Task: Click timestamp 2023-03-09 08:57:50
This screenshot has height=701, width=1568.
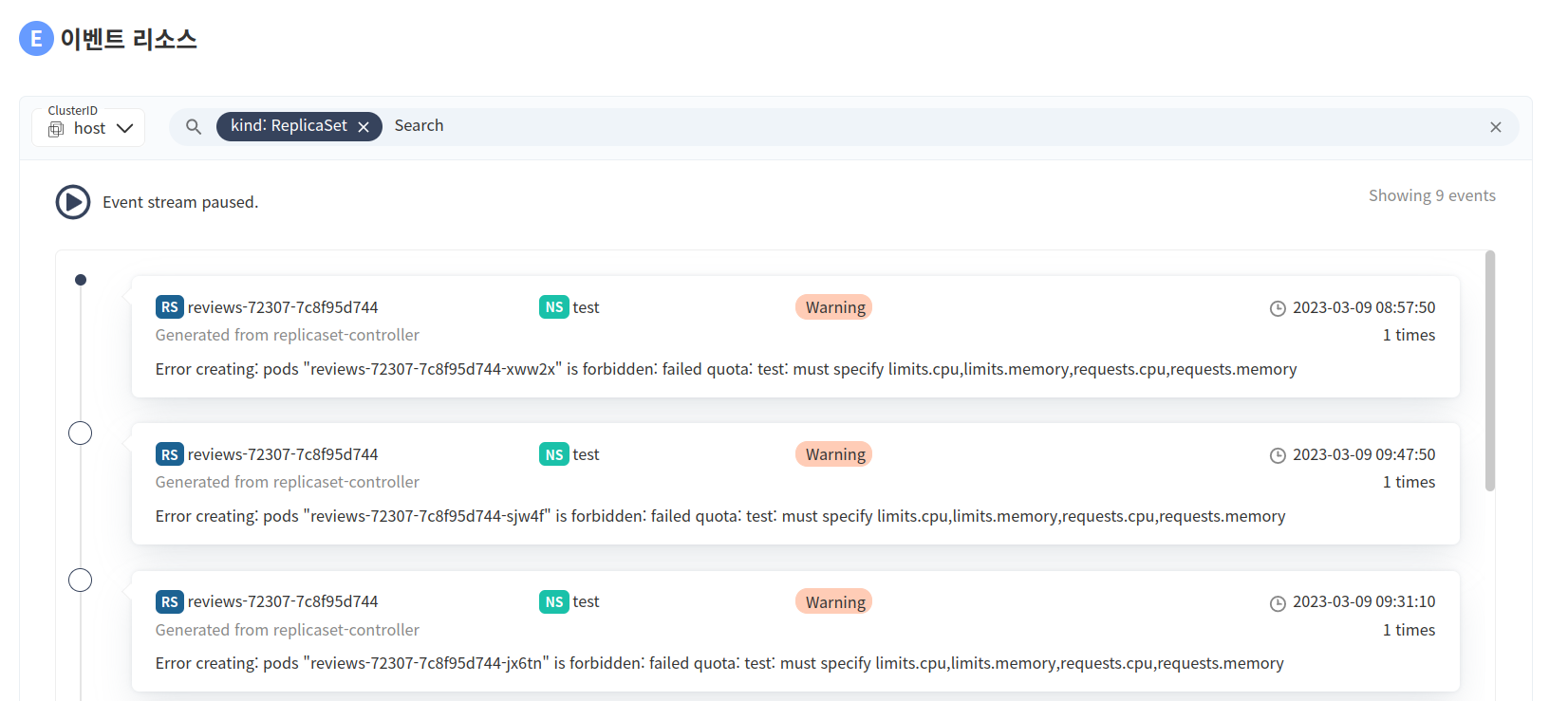Action: [1364, 307]
